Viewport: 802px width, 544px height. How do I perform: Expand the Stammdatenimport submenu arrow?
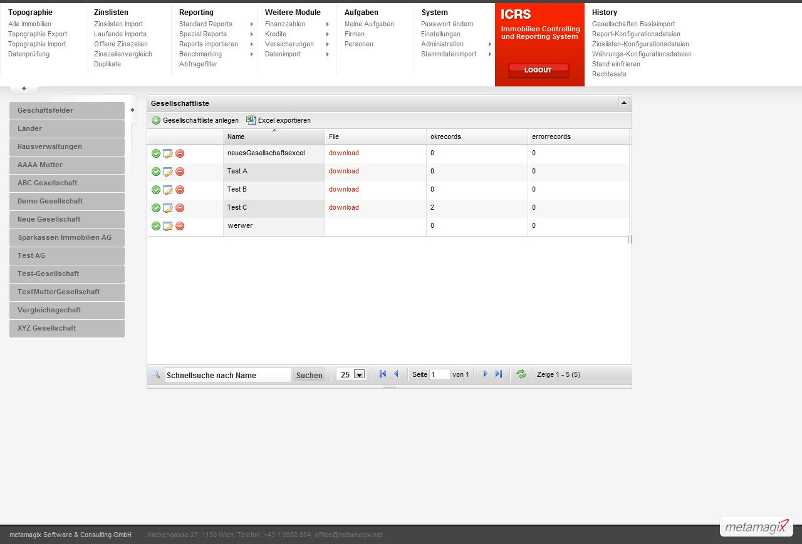[x=489, y=54]
